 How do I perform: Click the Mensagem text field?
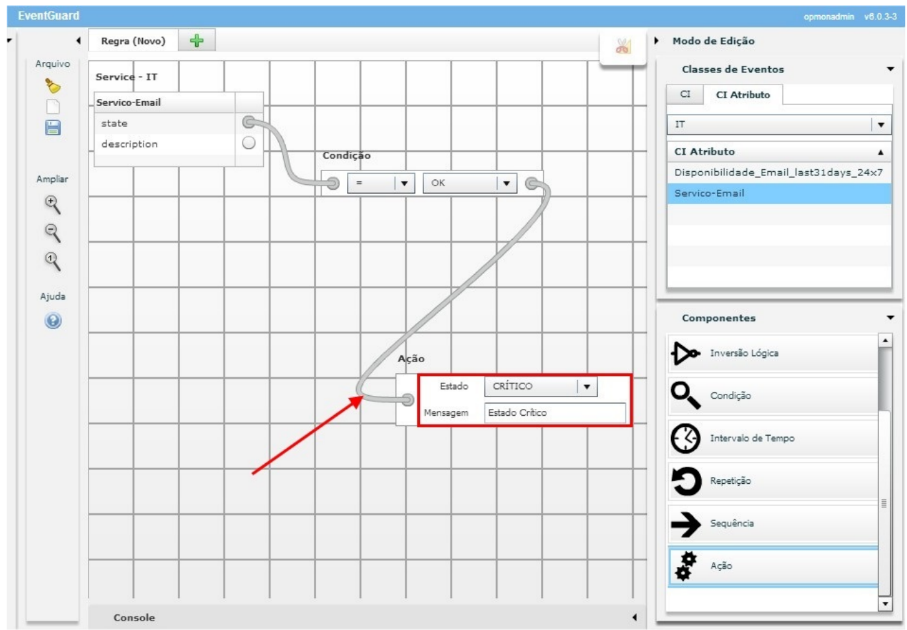(554, 413)
